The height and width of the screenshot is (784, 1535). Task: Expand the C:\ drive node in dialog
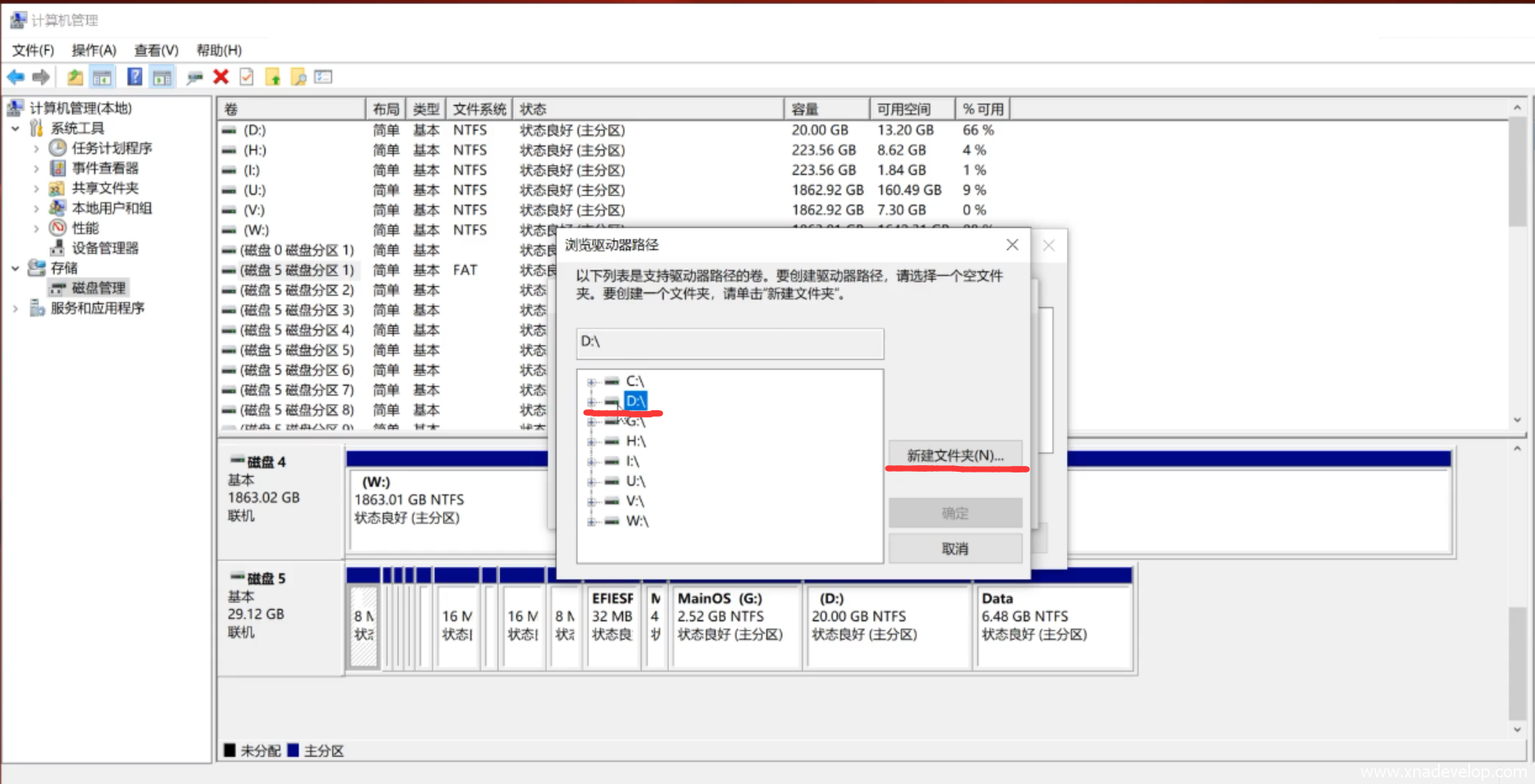[591, 382]
